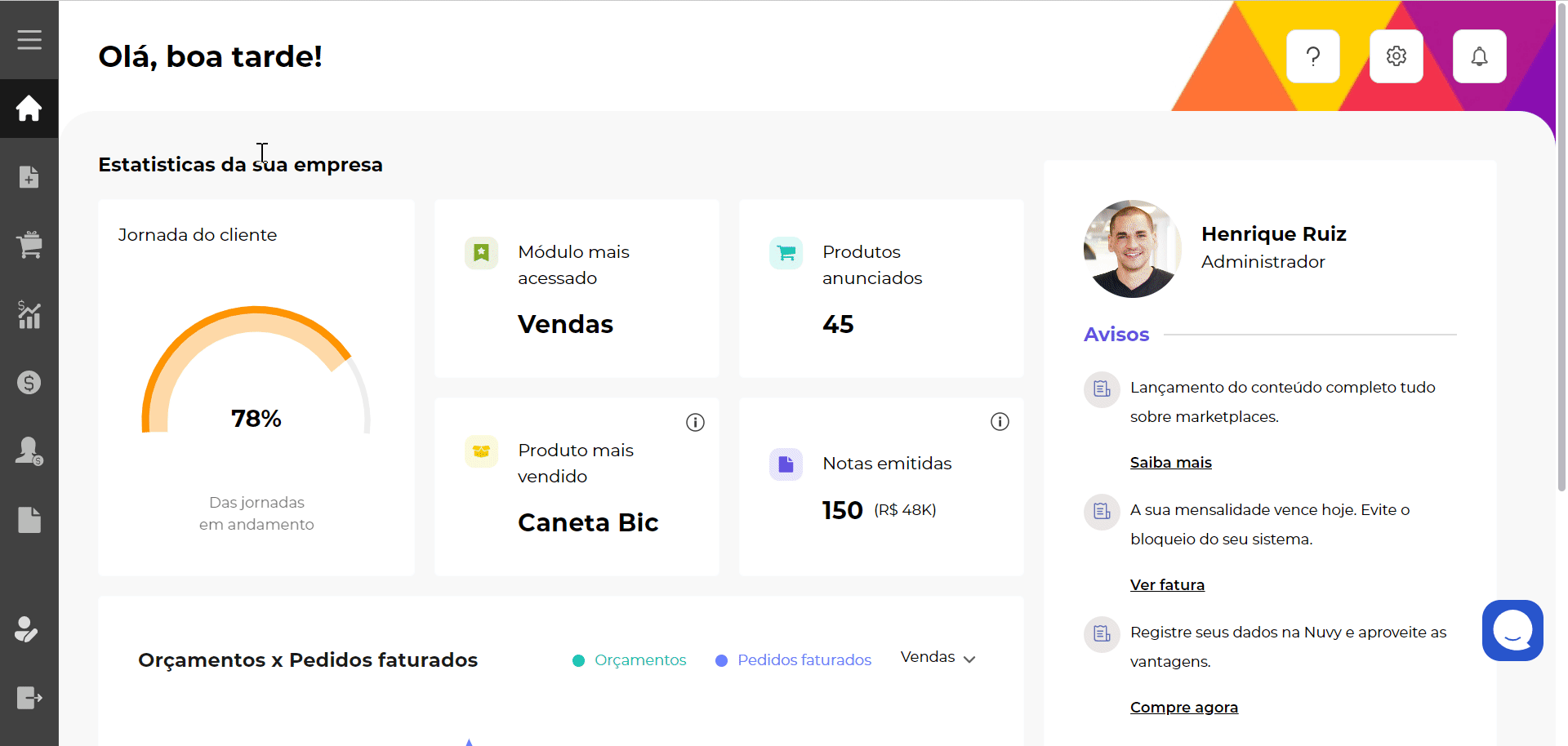
Task: Open the help question mark button
Action: [x=1312, y=56]
